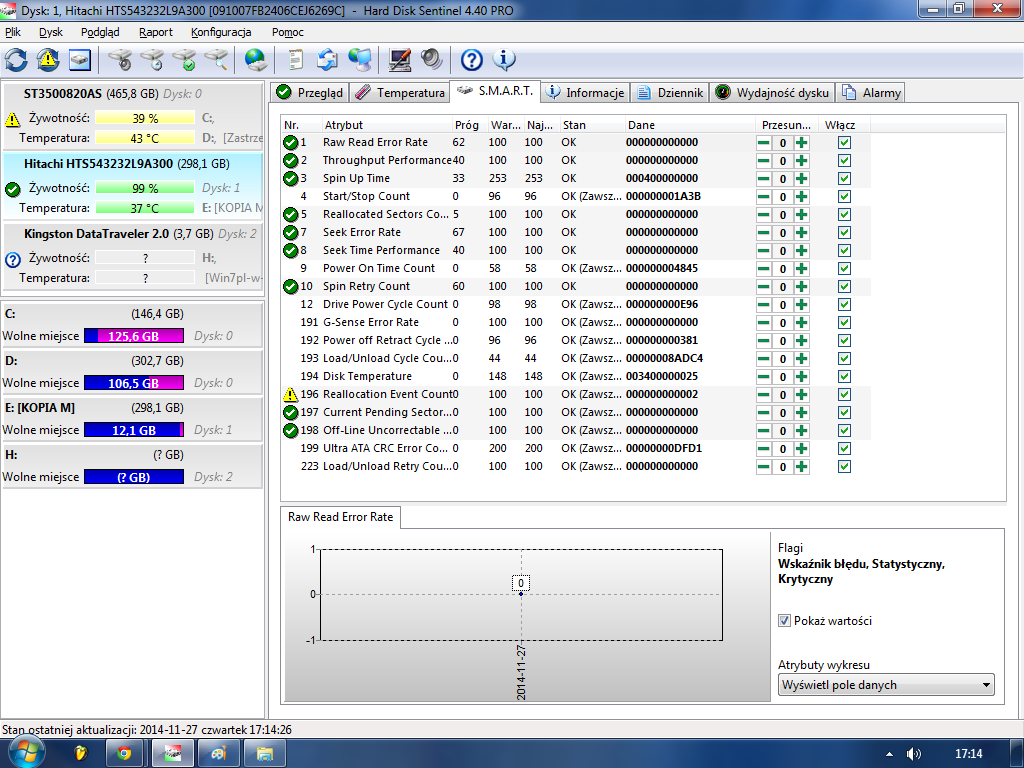
Task: Click the refresh icon with yellow warning sign
Action: coord(48,60)
